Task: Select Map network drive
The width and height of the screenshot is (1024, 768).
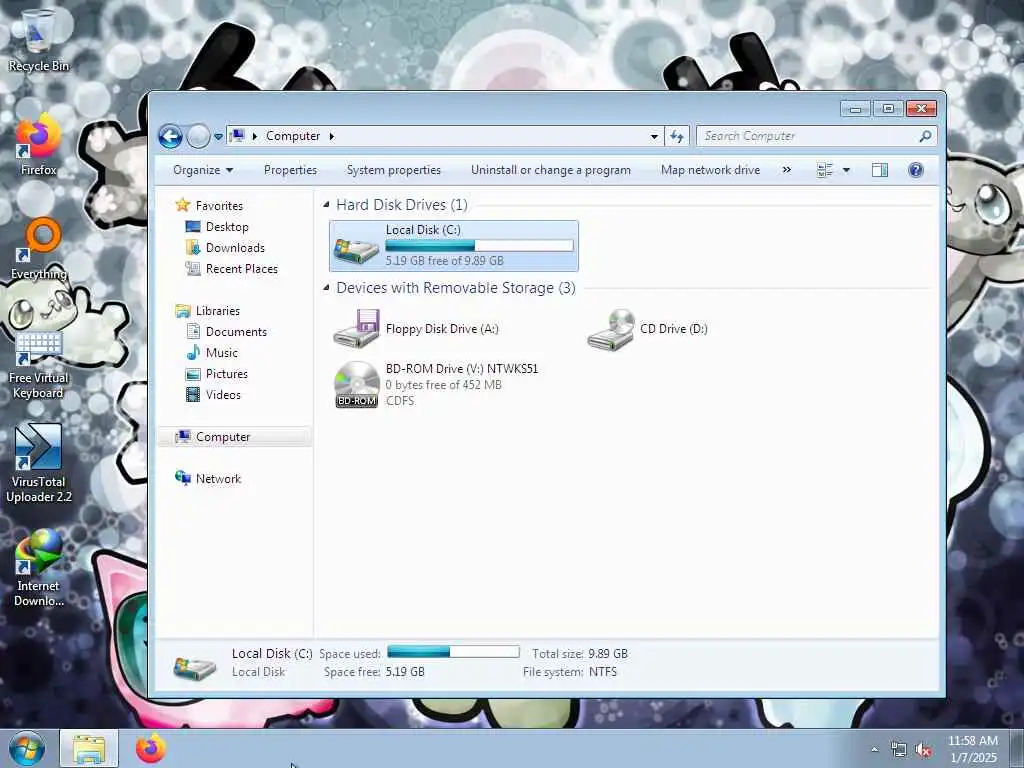Action: pyautogui.click(x=710, y=170)
